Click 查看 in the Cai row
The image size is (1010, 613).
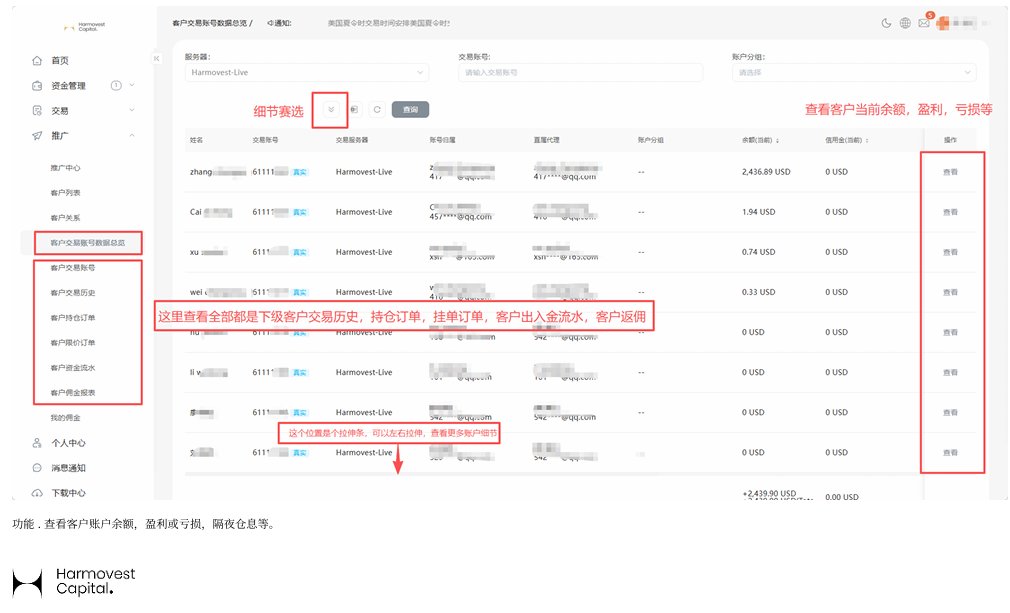pos(950,212)
